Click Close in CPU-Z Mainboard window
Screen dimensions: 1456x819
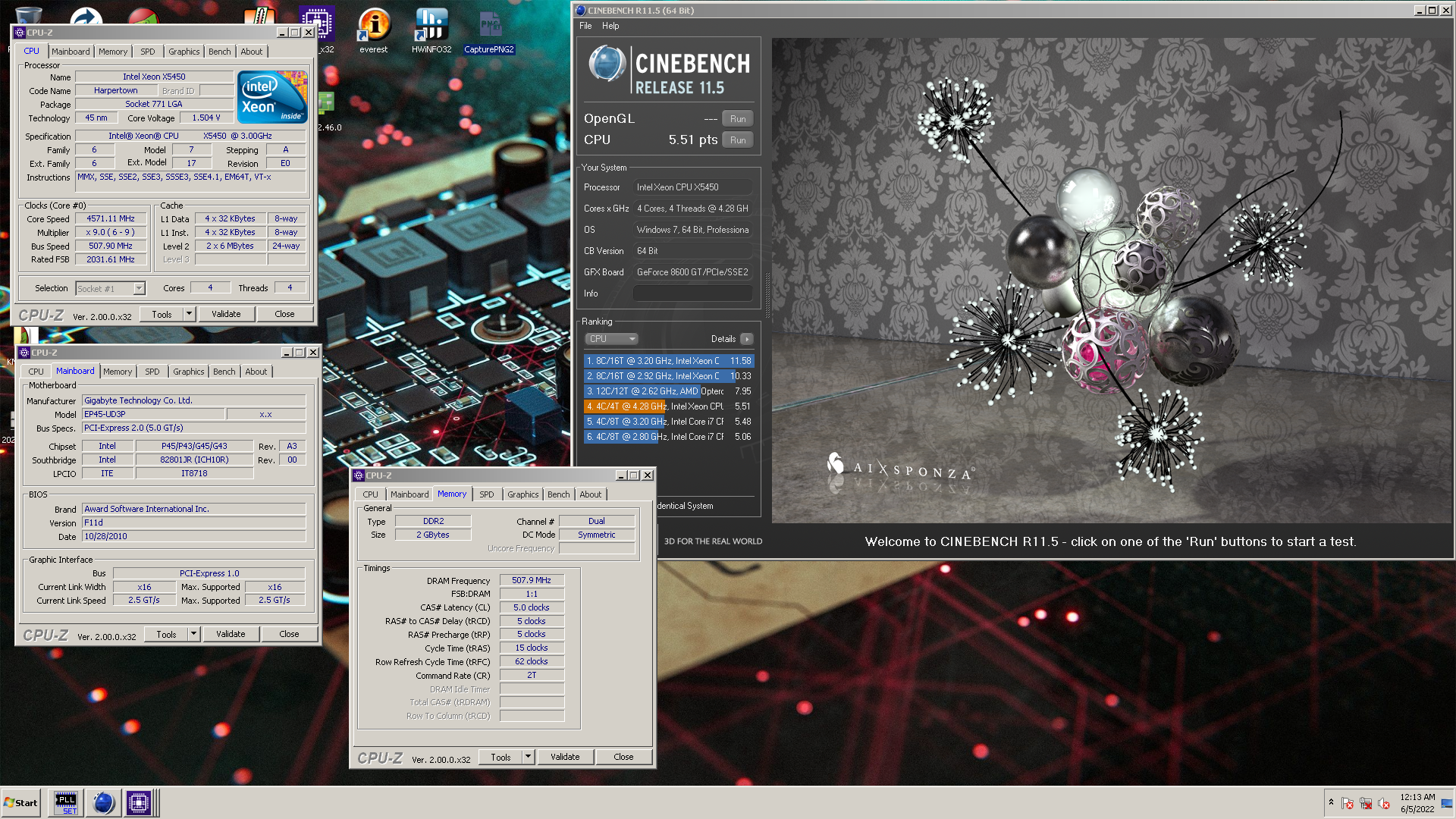[x=289, y=634]
